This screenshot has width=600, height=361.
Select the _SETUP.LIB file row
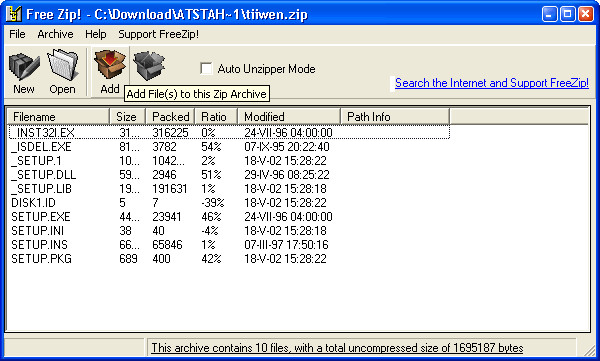pos(229,189)
